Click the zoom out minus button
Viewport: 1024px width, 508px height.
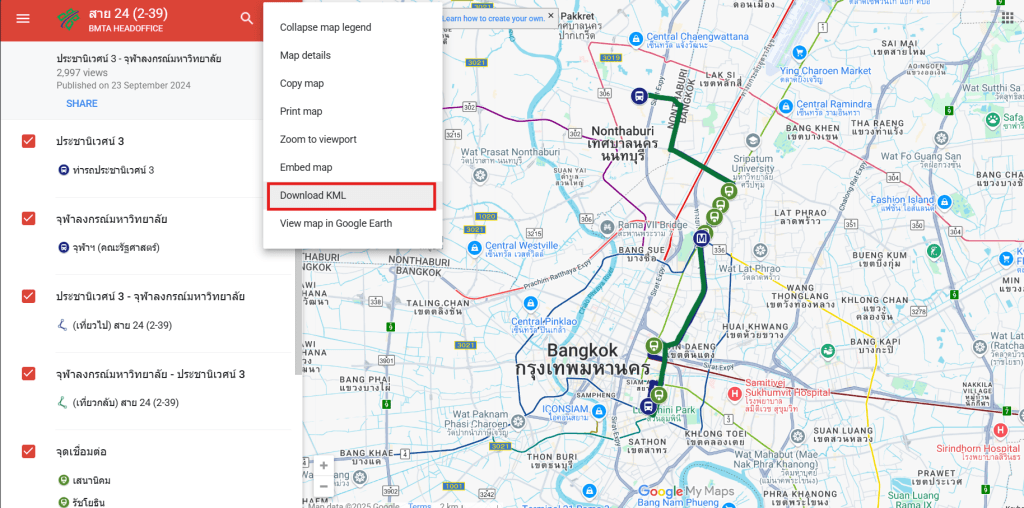tap(324, 486)
